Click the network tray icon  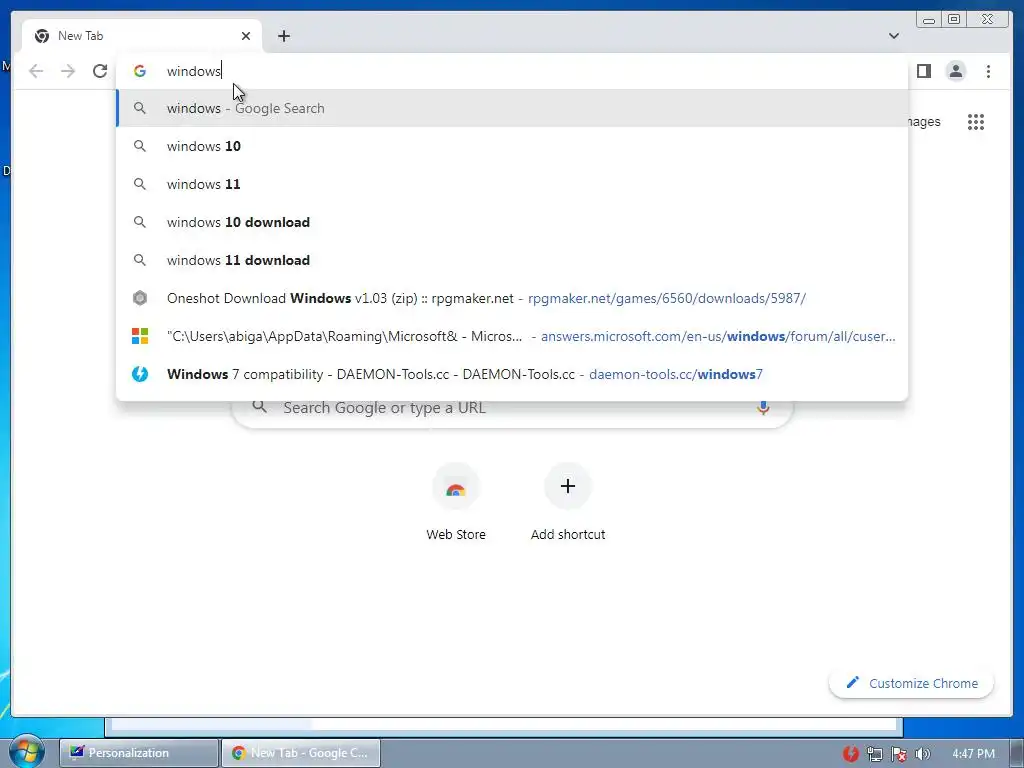pyautogui.click(x=874, y=754)
